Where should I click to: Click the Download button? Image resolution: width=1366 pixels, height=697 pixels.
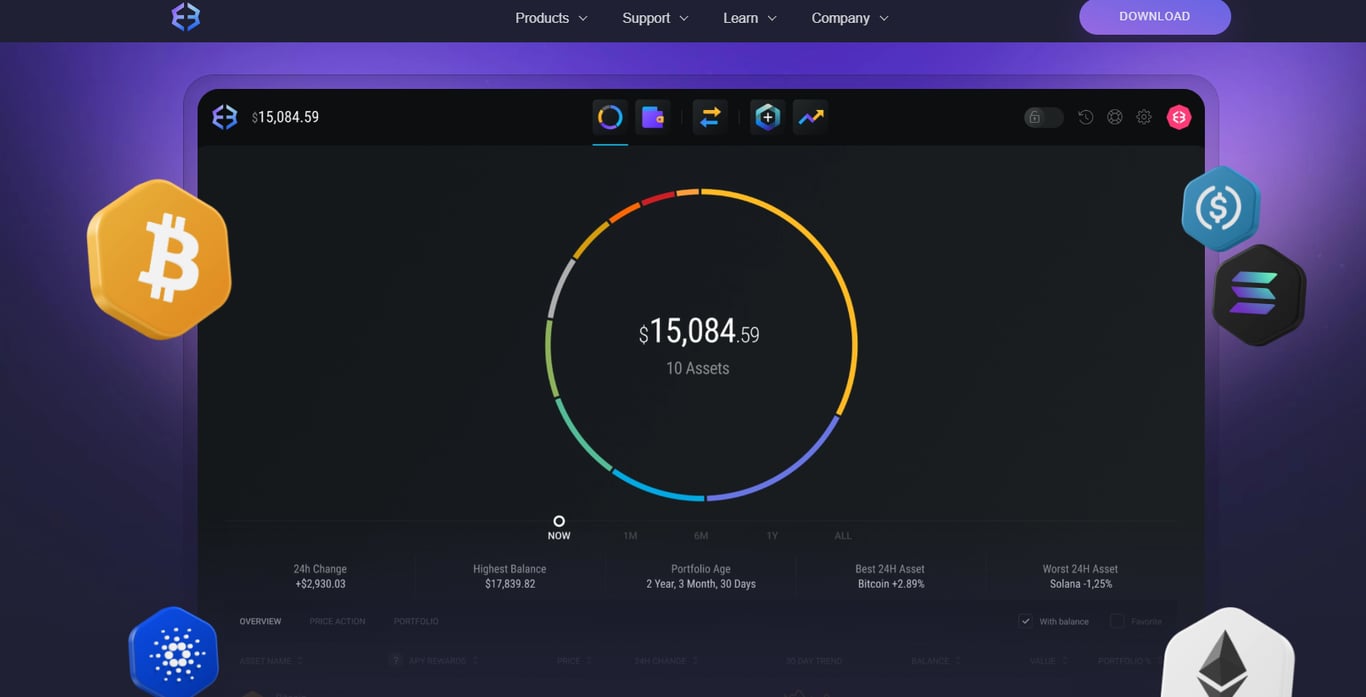[1154, 16]
